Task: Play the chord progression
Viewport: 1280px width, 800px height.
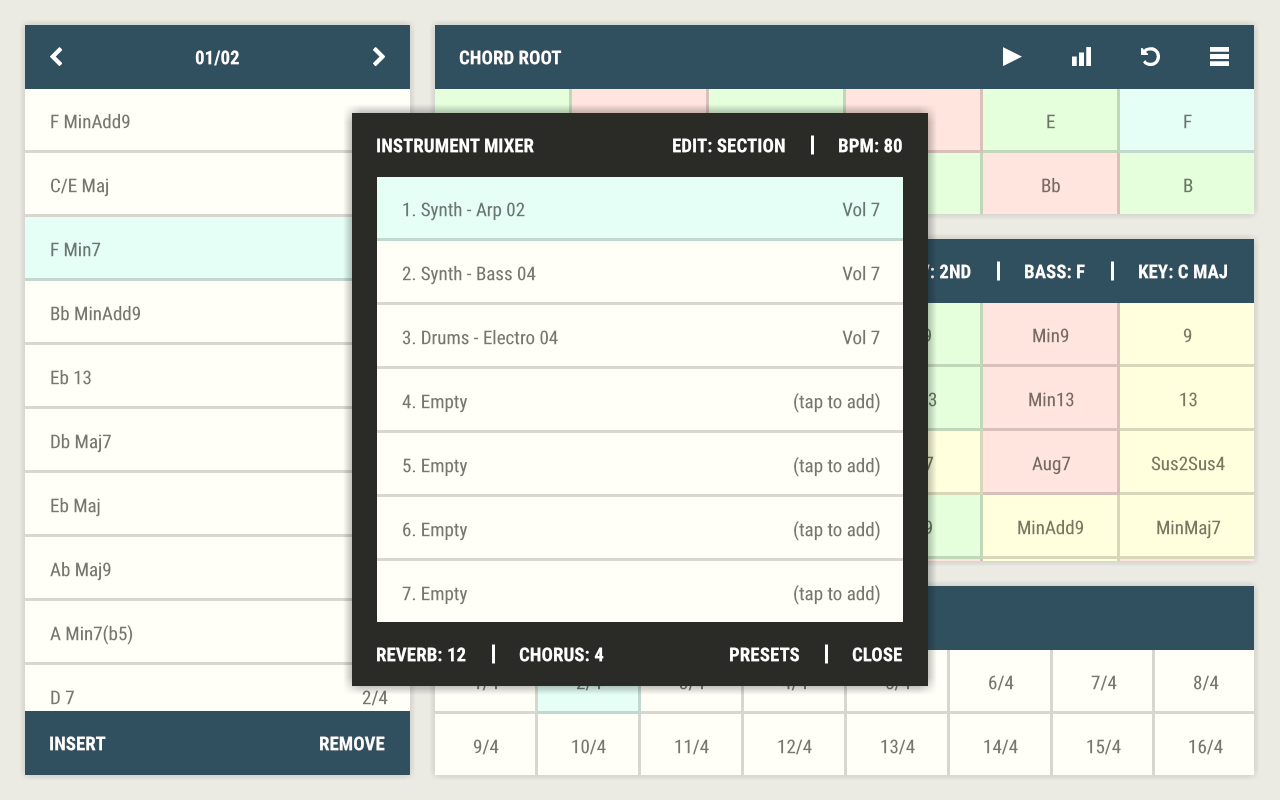Action: pos(1012,57)
